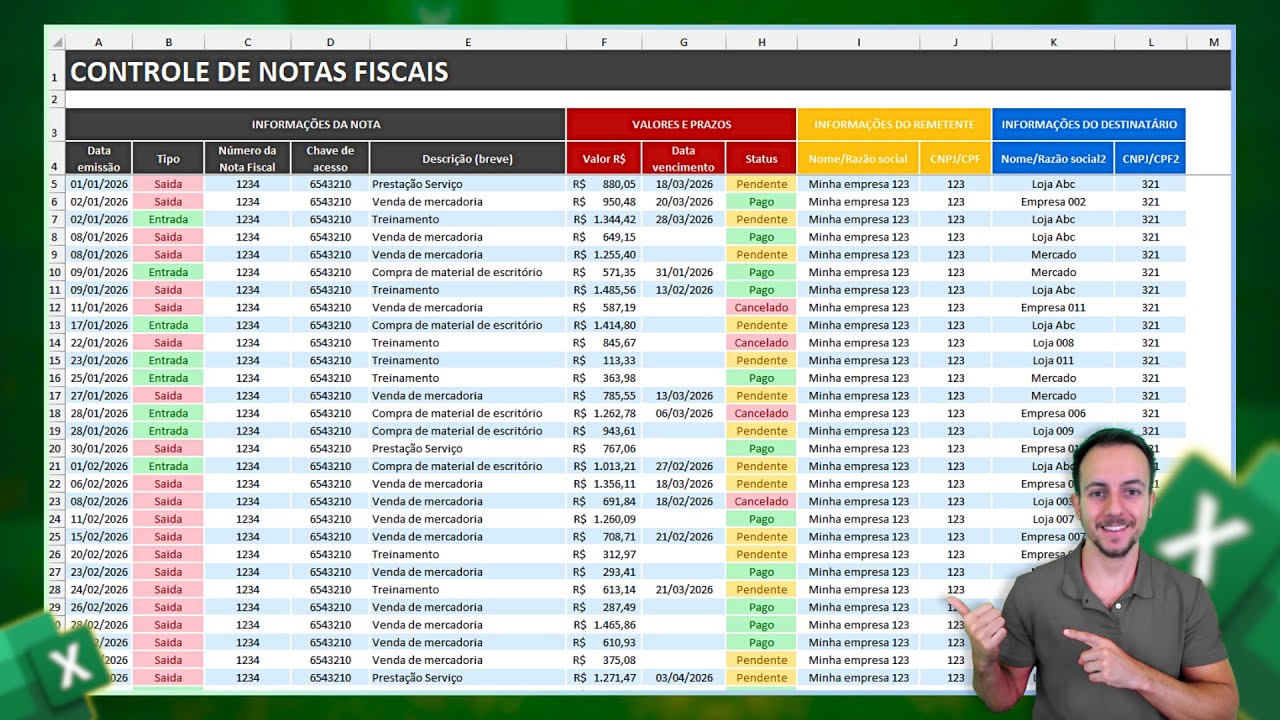Click the value cell 1.271,47
1280x720 pixels.
click(604, 678)
